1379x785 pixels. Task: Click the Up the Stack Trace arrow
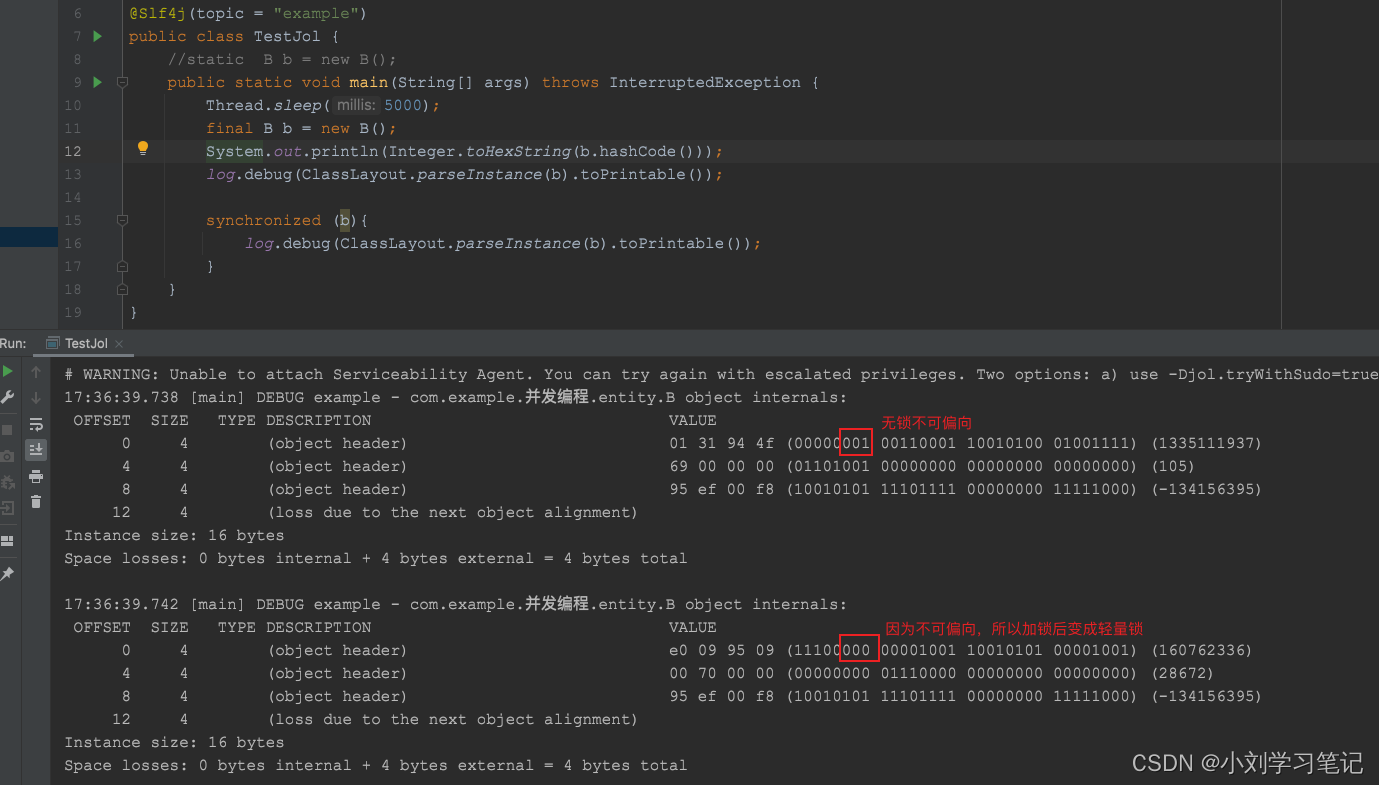pos(36,372)
